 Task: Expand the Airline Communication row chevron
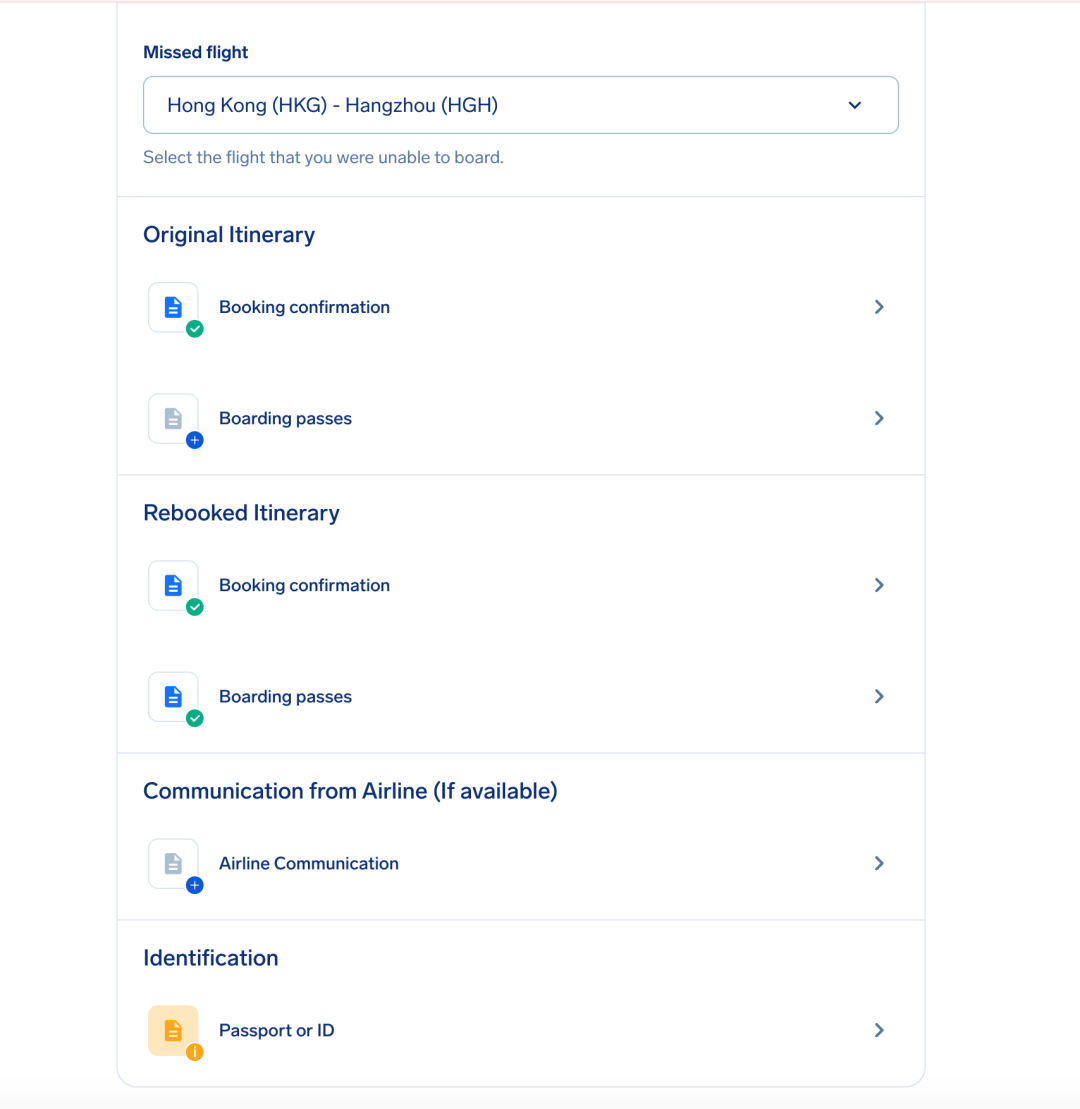[x=879, y=863]
